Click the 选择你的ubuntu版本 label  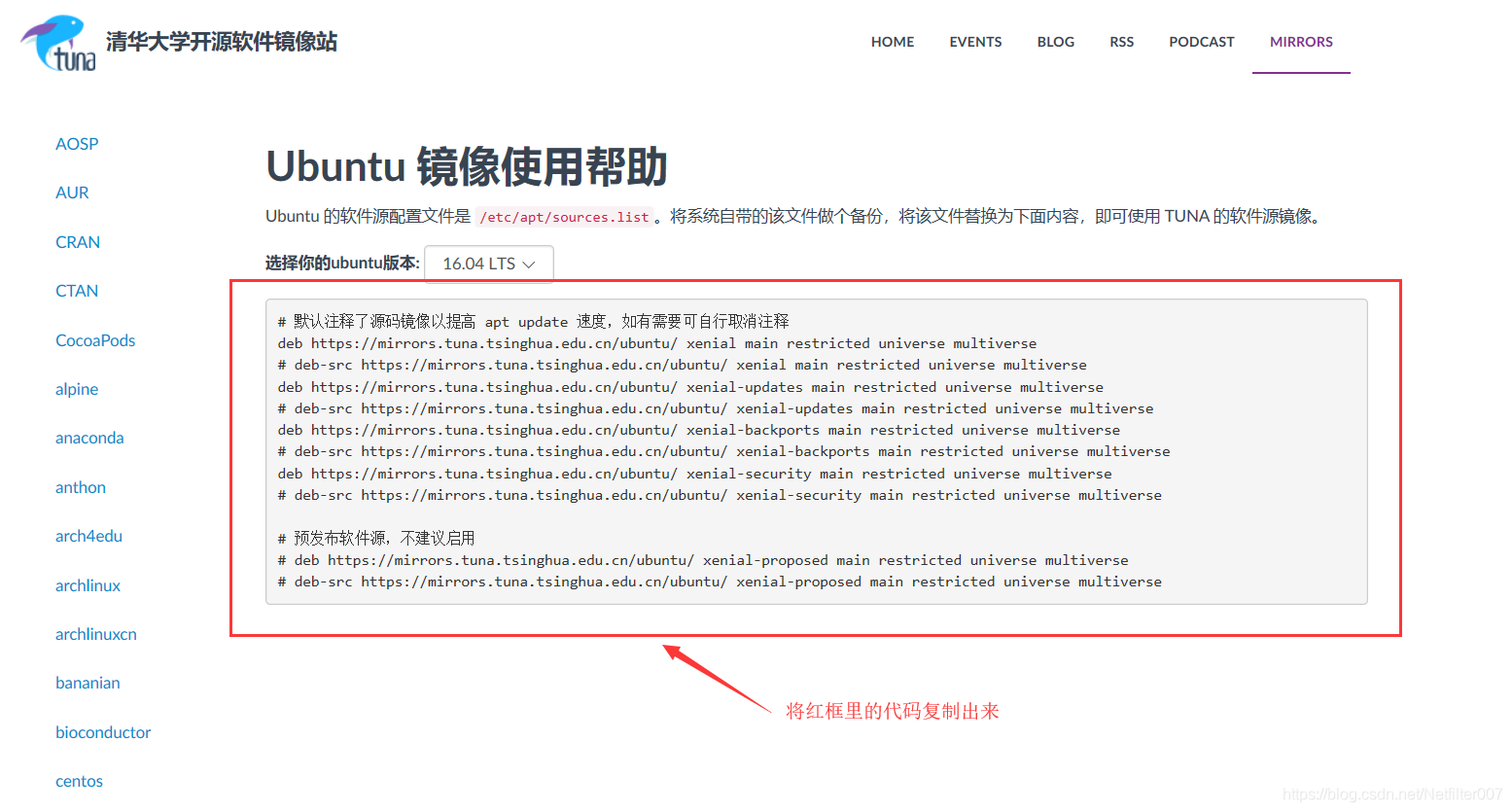tap(342, 264)
